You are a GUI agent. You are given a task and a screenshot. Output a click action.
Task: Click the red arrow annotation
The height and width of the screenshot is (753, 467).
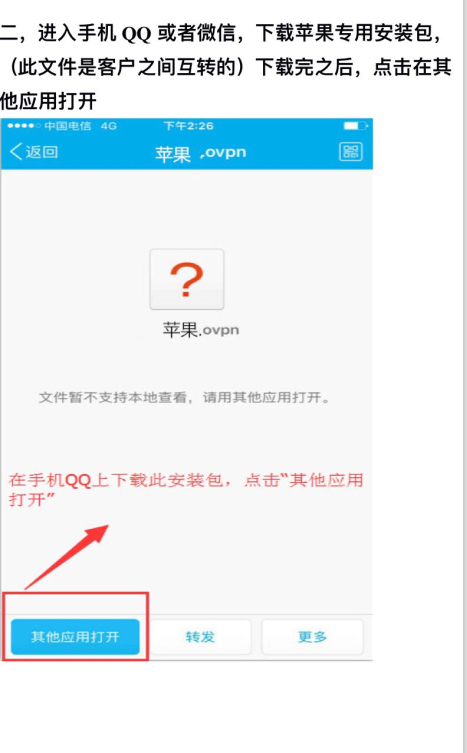click(67, 557)
